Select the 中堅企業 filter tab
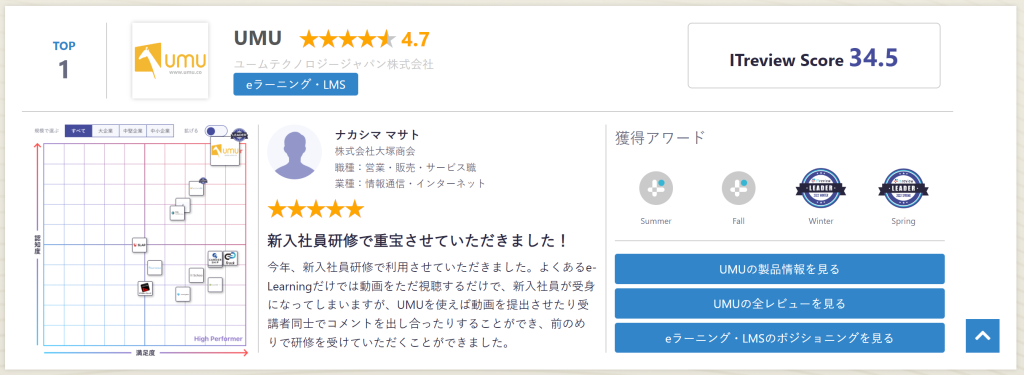Screen dimensions: 1024x375 point(133,131)
